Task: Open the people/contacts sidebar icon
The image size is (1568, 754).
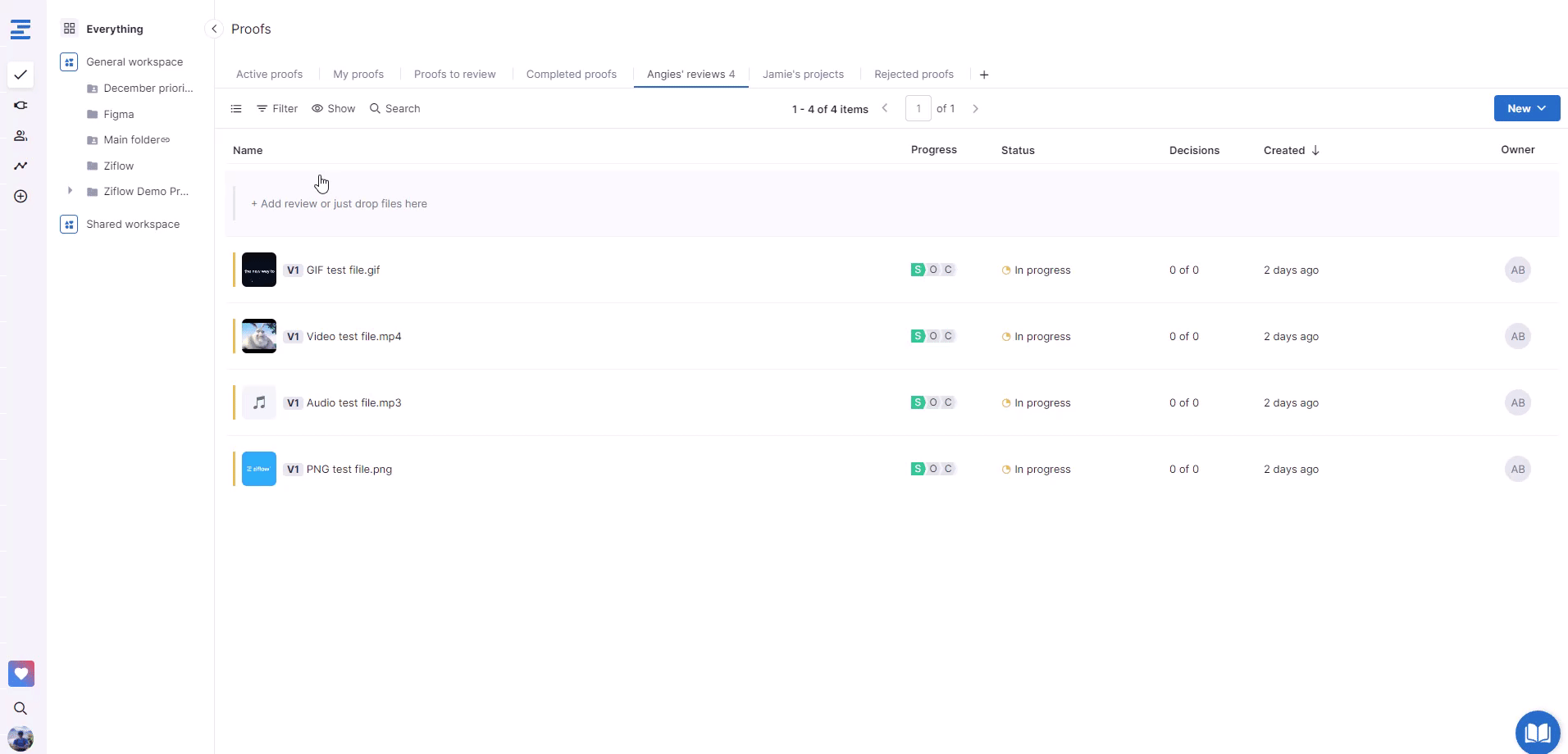Action: tap(21, 136)
